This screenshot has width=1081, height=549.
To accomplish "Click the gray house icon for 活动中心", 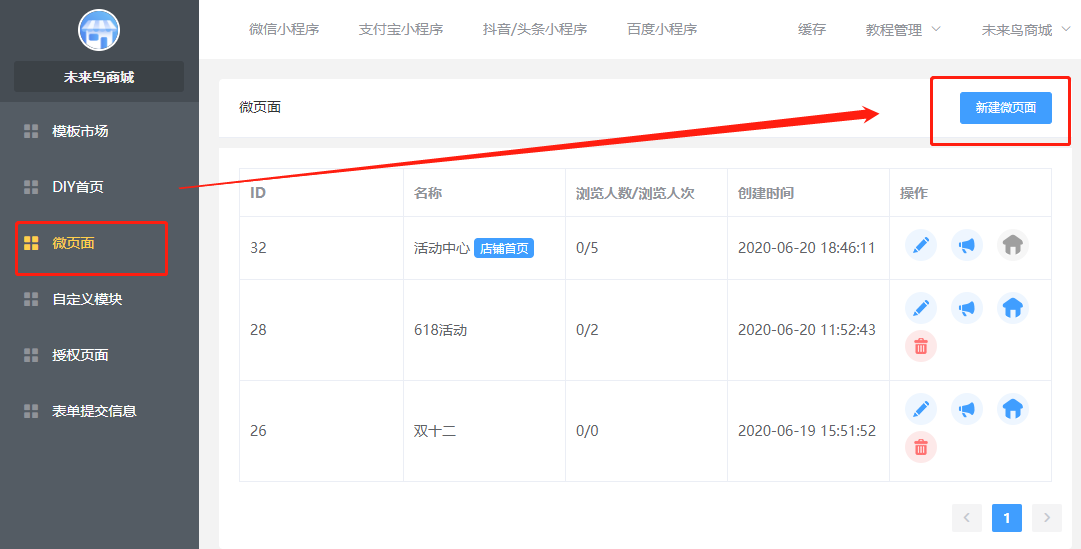I will pos(1012,246).
